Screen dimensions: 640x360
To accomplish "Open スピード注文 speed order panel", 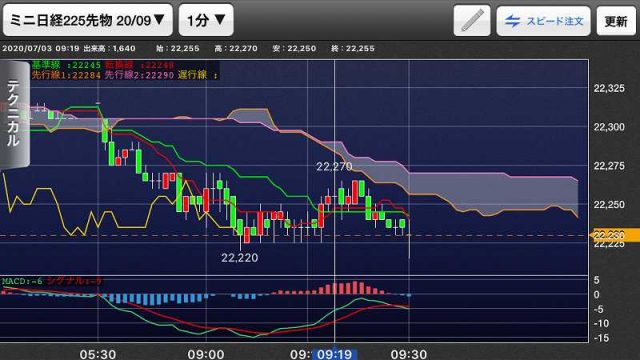I will (543, 20).
